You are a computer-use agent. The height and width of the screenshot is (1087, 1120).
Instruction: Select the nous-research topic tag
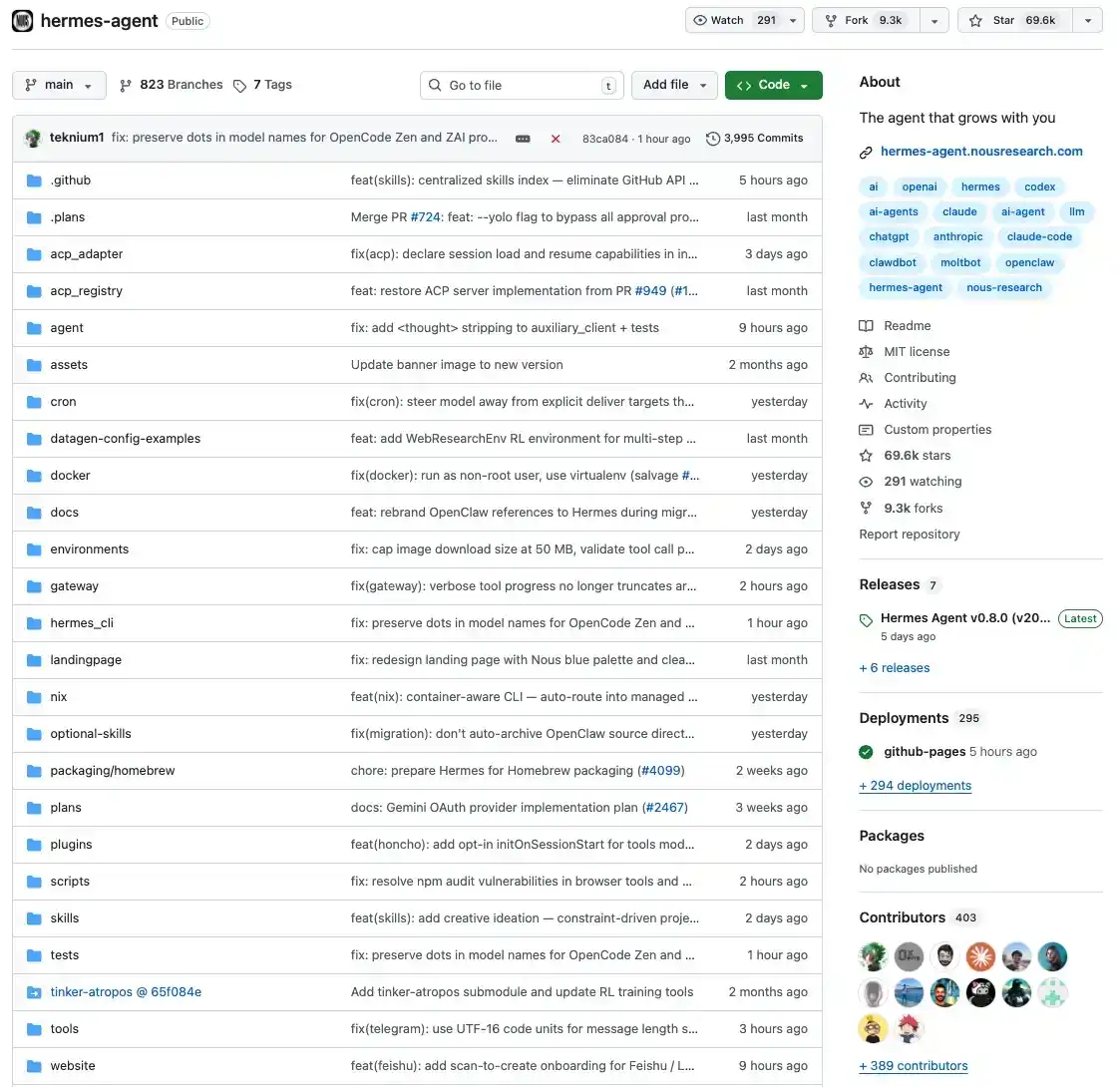tap(1003, 288)
